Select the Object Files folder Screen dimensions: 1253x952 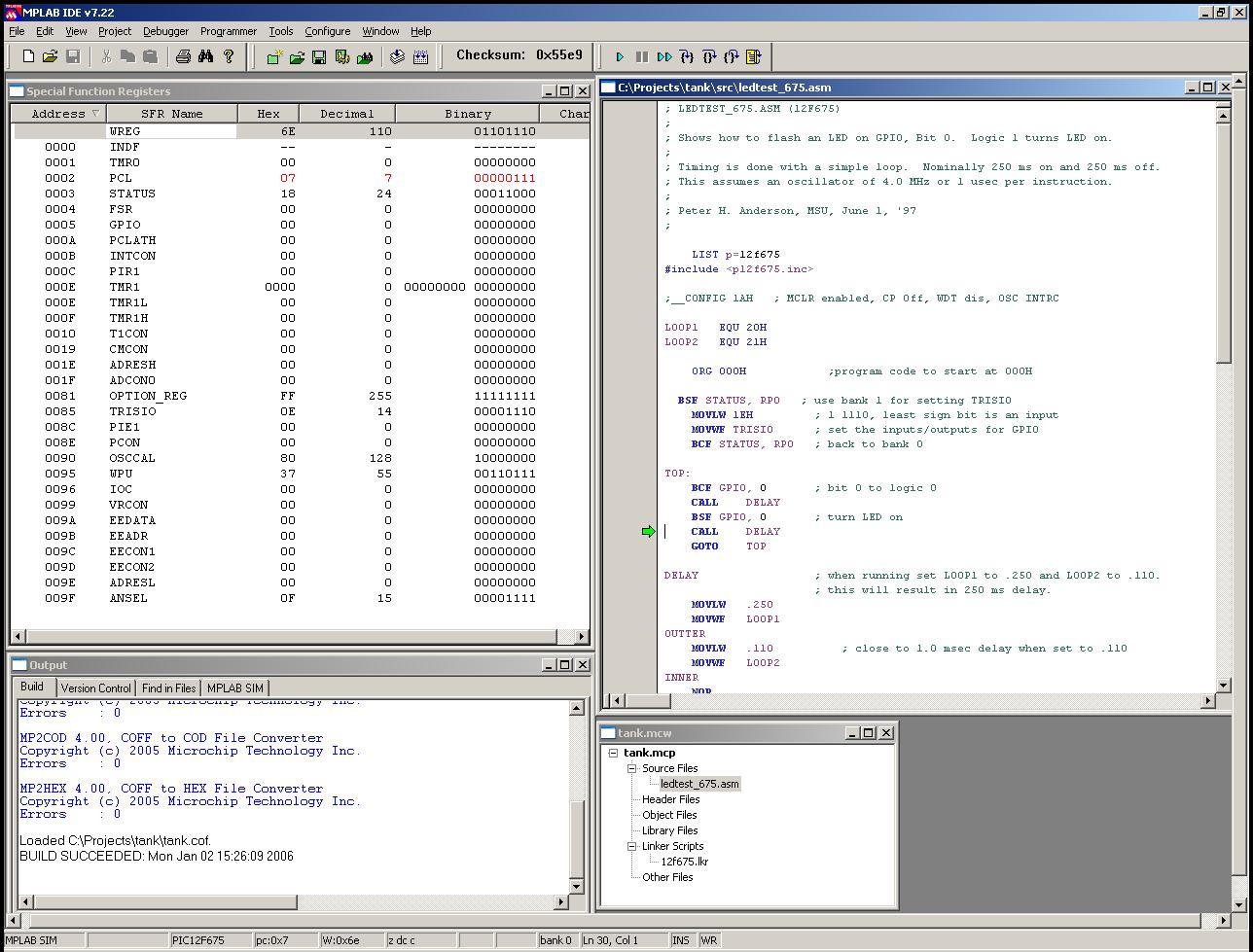669,815
